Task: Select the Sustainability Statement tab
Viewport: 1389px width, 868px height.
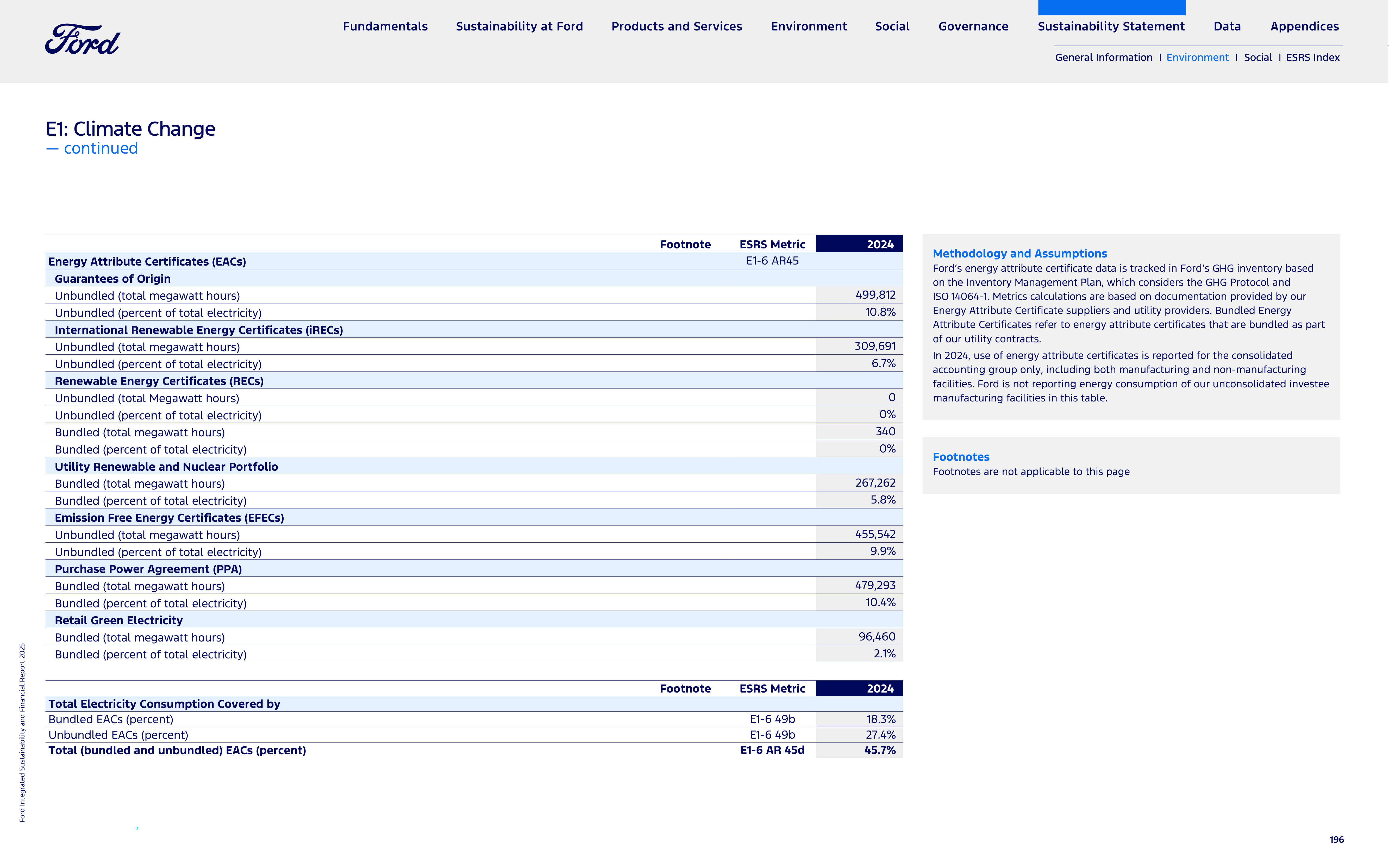Action: point(1111,26)
